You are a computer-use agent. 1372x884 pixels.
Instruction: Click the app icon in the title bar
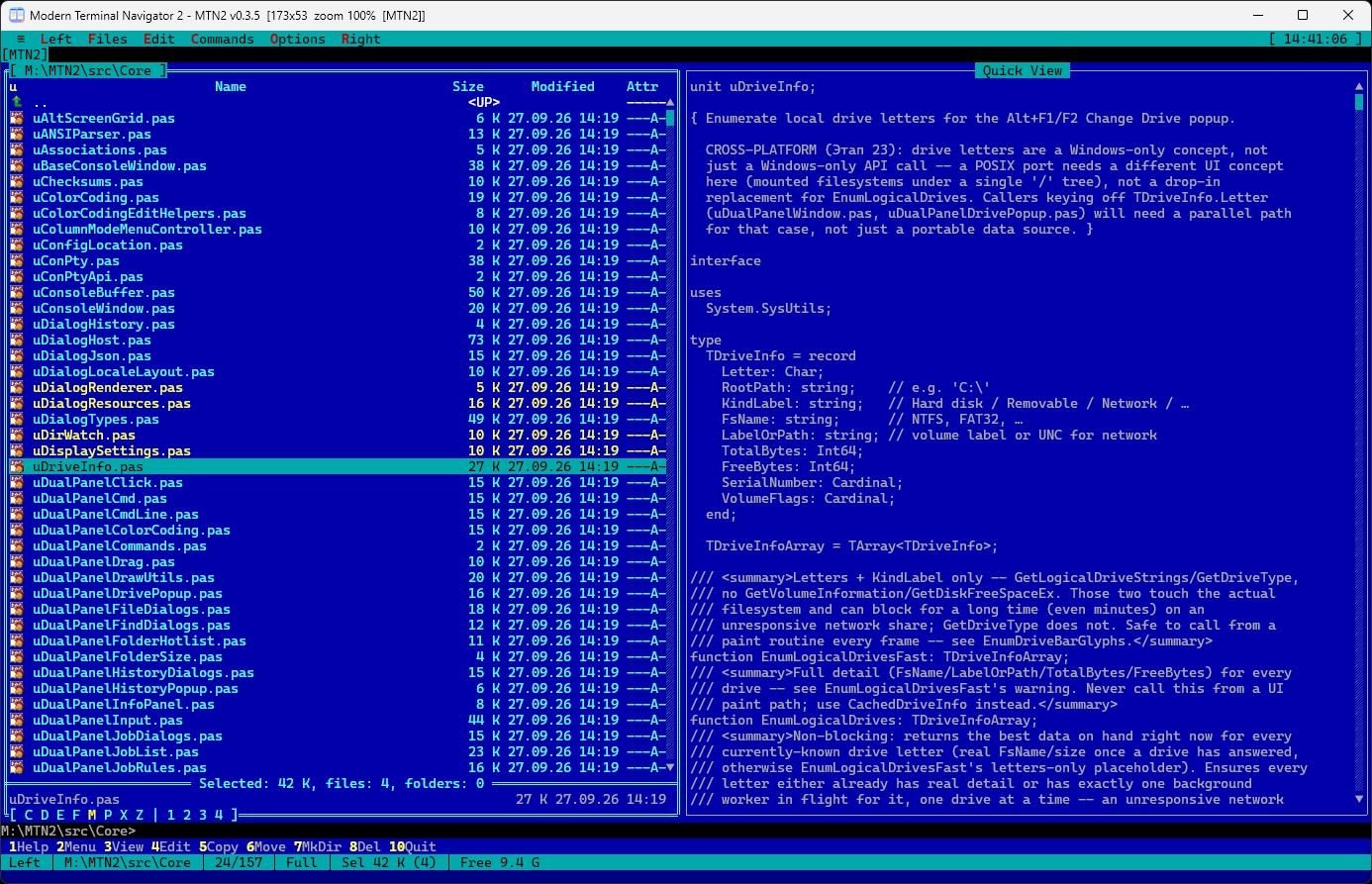point(16,15)
